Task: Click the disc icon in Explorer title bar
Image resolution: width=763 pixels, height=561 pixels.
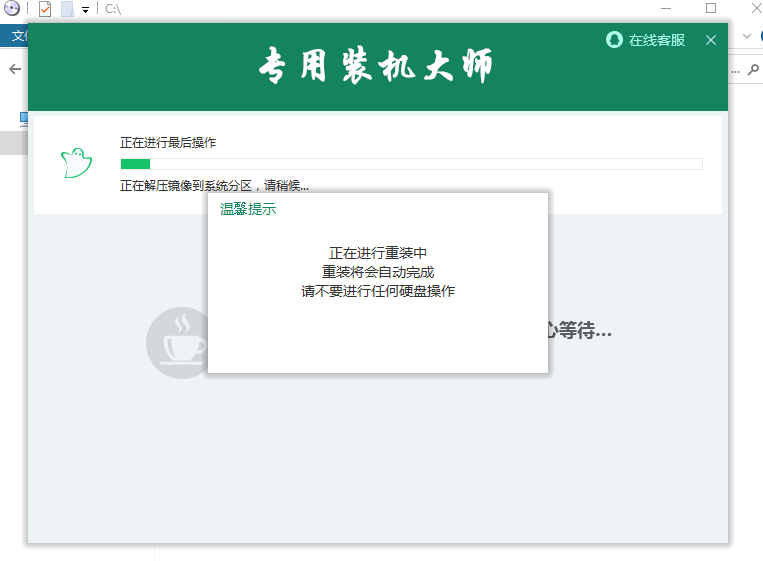Action: (12, 8)
